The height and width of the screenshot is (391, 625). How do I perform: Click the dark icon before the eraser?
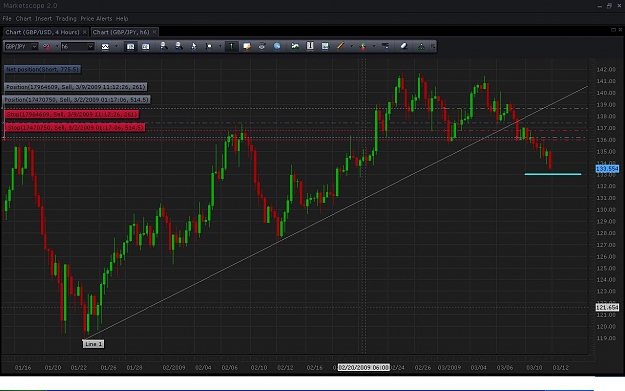pos(385,47)
